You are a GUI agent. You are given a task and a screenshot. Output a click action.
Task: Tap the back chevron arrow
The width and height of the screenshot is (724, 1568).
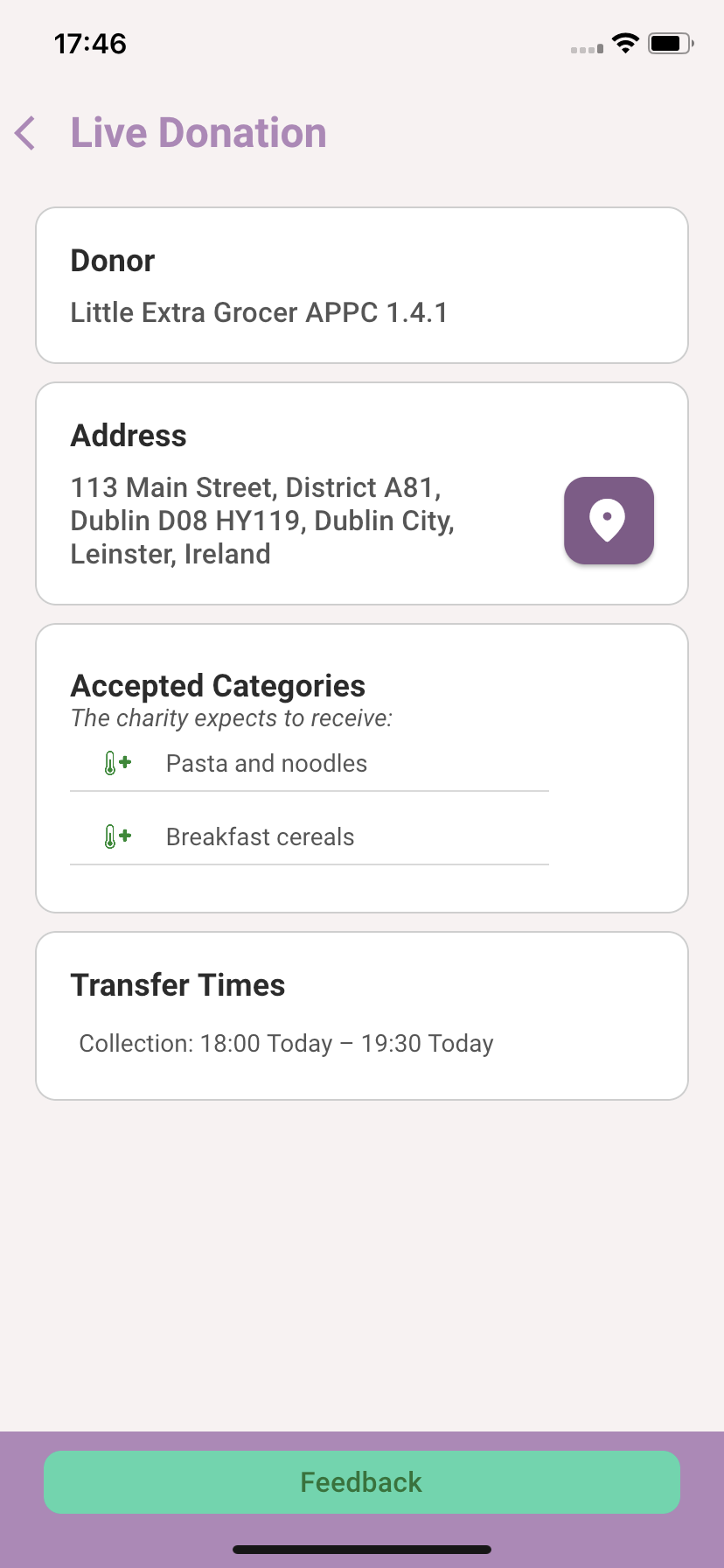(25, 133)
